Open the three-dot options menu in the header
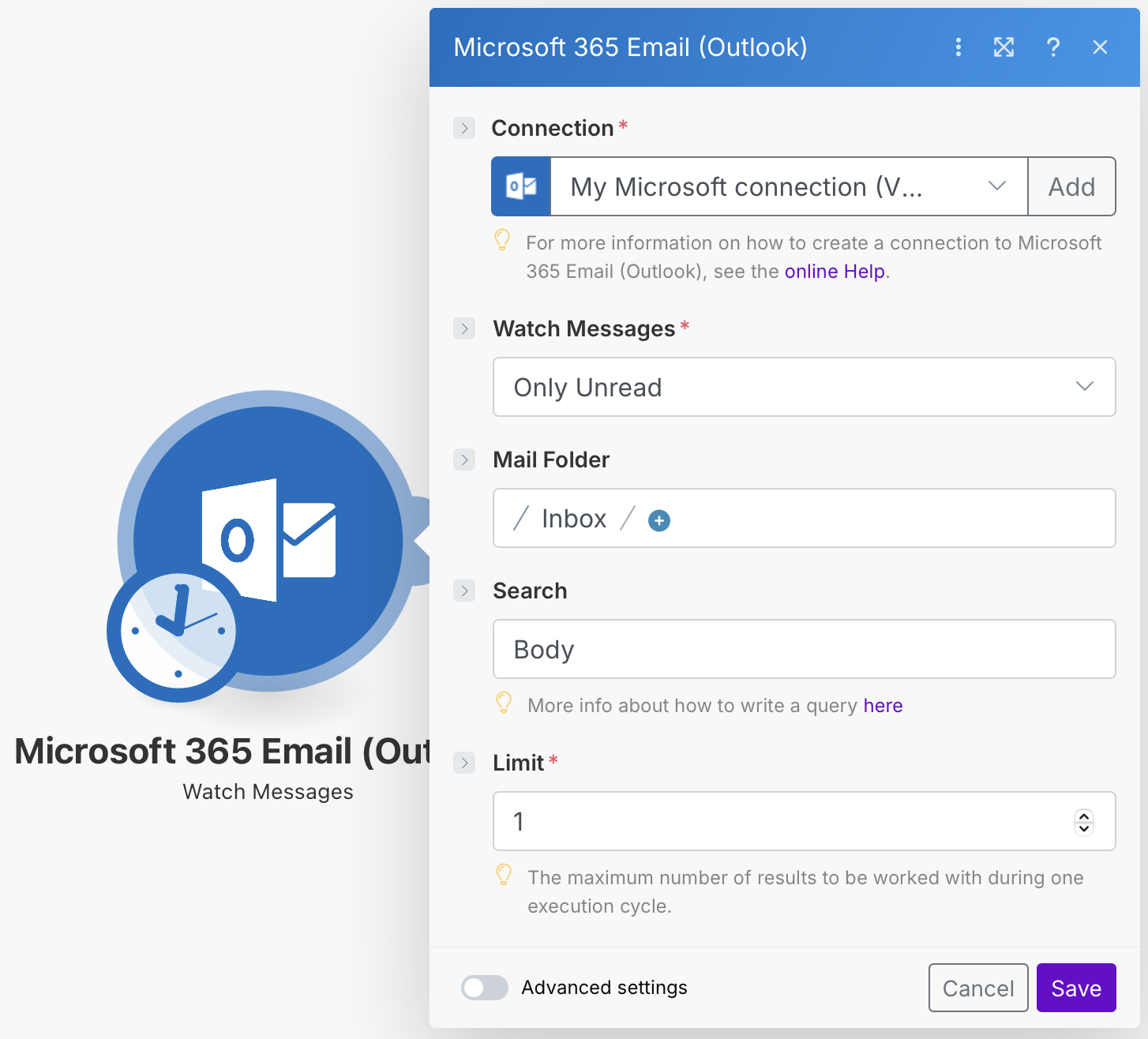The height and width of the screenshot is (1039, 1148). pyautogui.click(x=958, y=47)
